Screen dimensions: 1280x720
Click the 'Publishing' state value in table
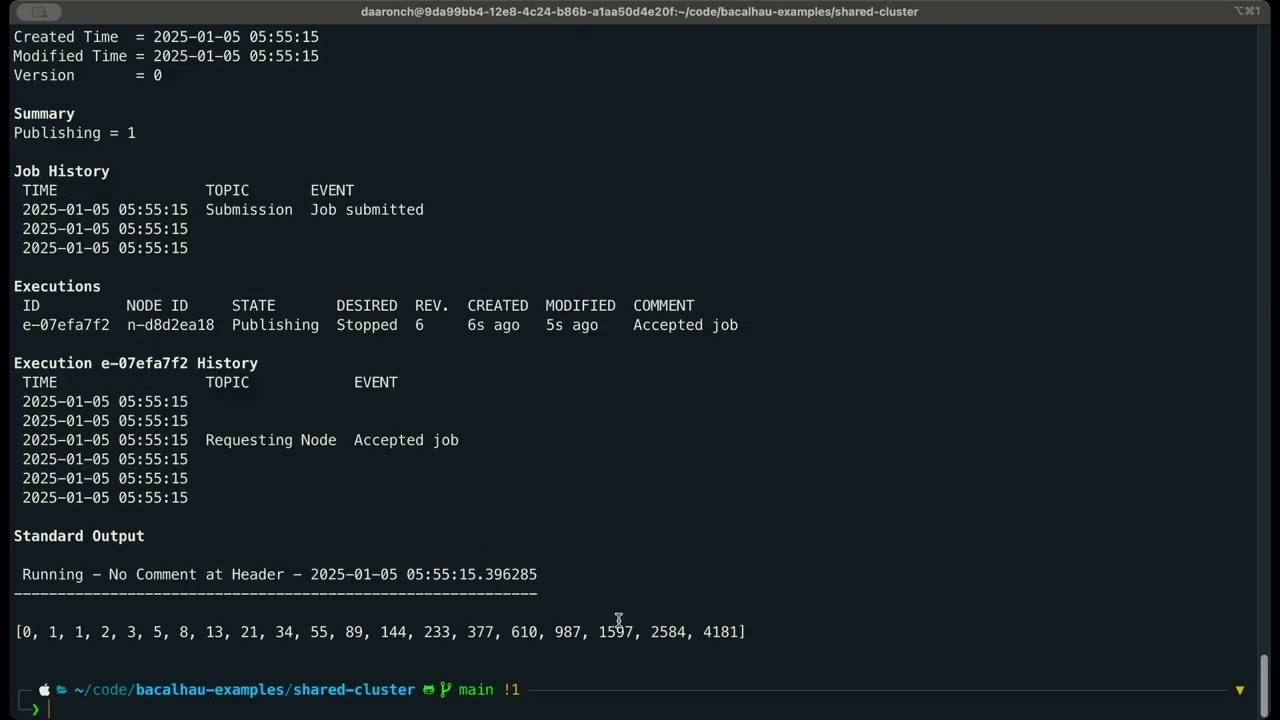click(x=275, y=325)
